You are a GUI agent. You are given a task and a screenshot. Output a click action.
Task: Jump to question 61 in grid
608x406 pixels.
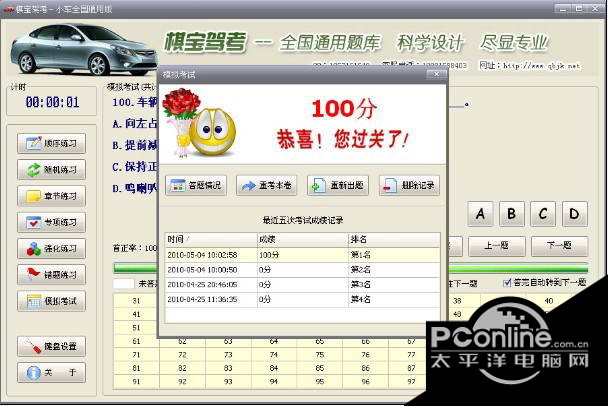[x=136, y=342]
